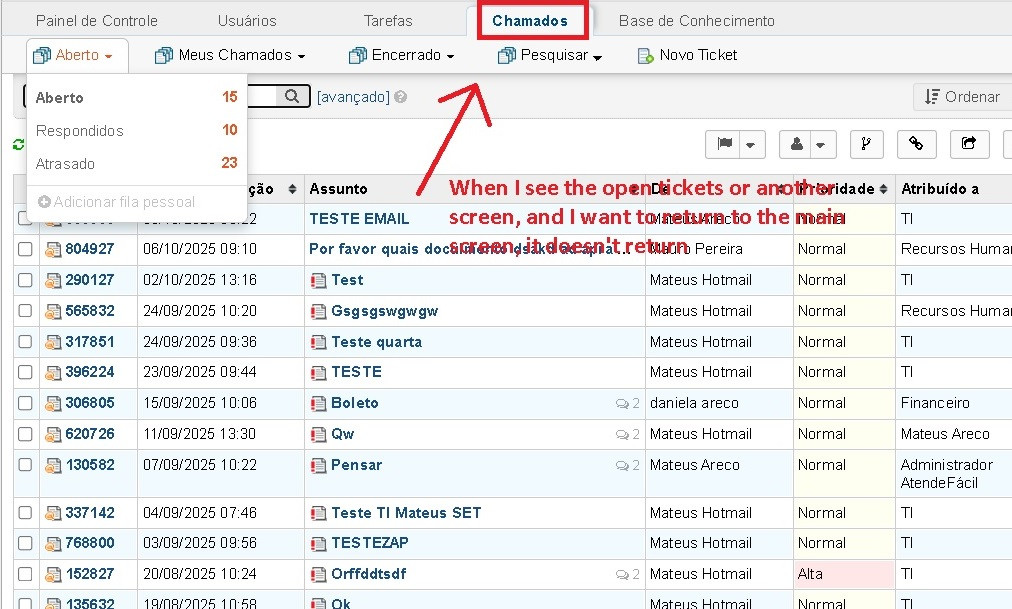The height and width of the screenshot is (609, 1012).
Task: Select Atrasado in the open queue menu
Action: [66, 163]
